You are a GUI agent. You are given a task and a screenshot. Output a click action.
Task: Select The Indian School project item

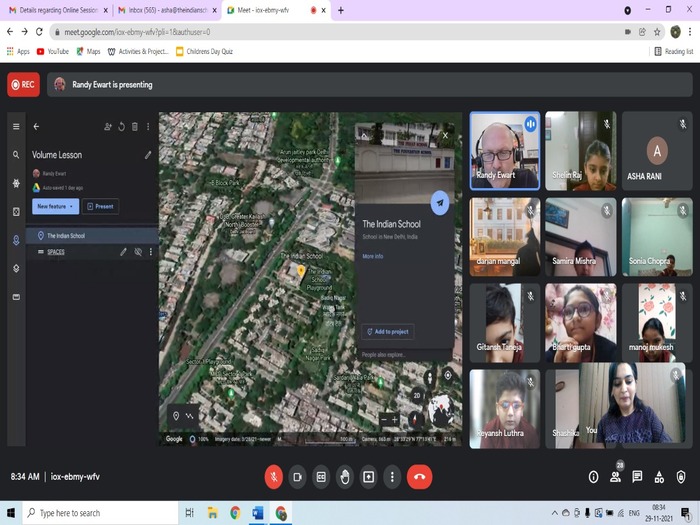pyautogui.click(x=92, y=235)
